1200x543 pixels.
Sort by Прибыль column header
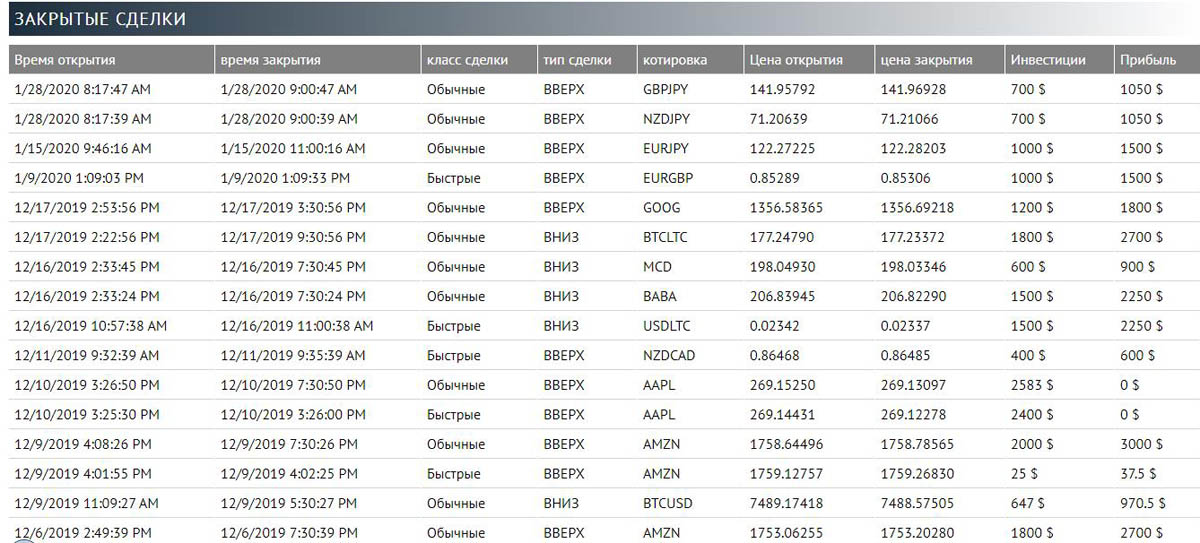pyautogui.click(x=1157, y=60)
